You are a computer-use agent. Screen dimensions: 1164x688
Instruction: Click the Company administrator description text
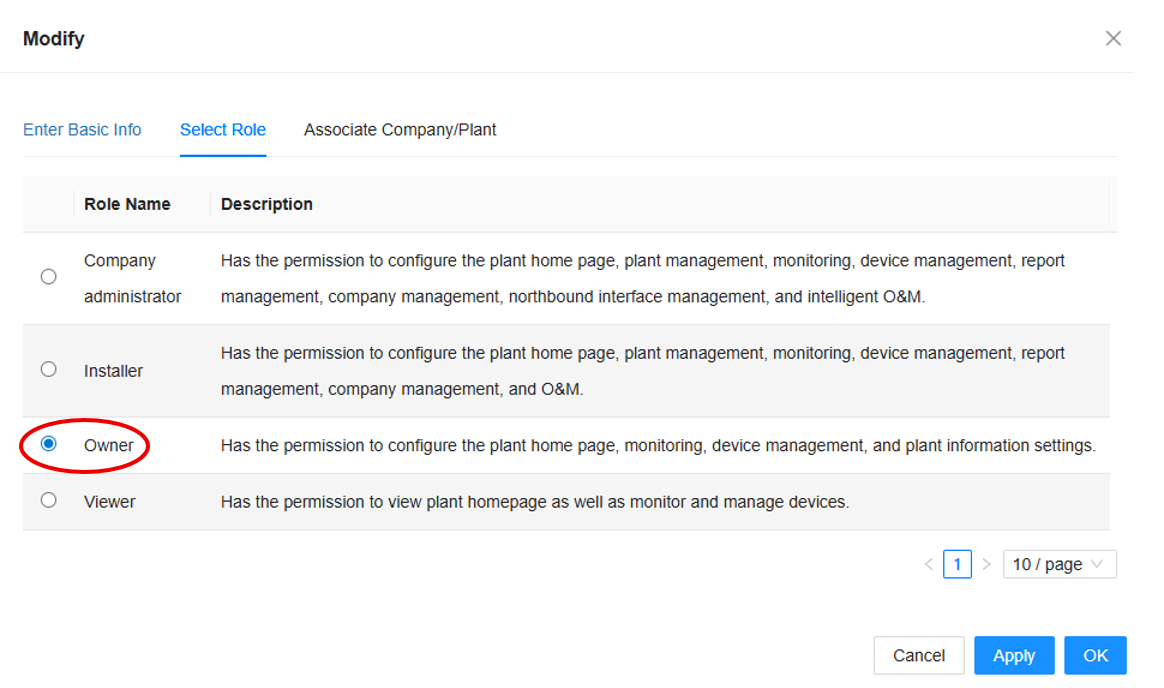click(642, 278)
